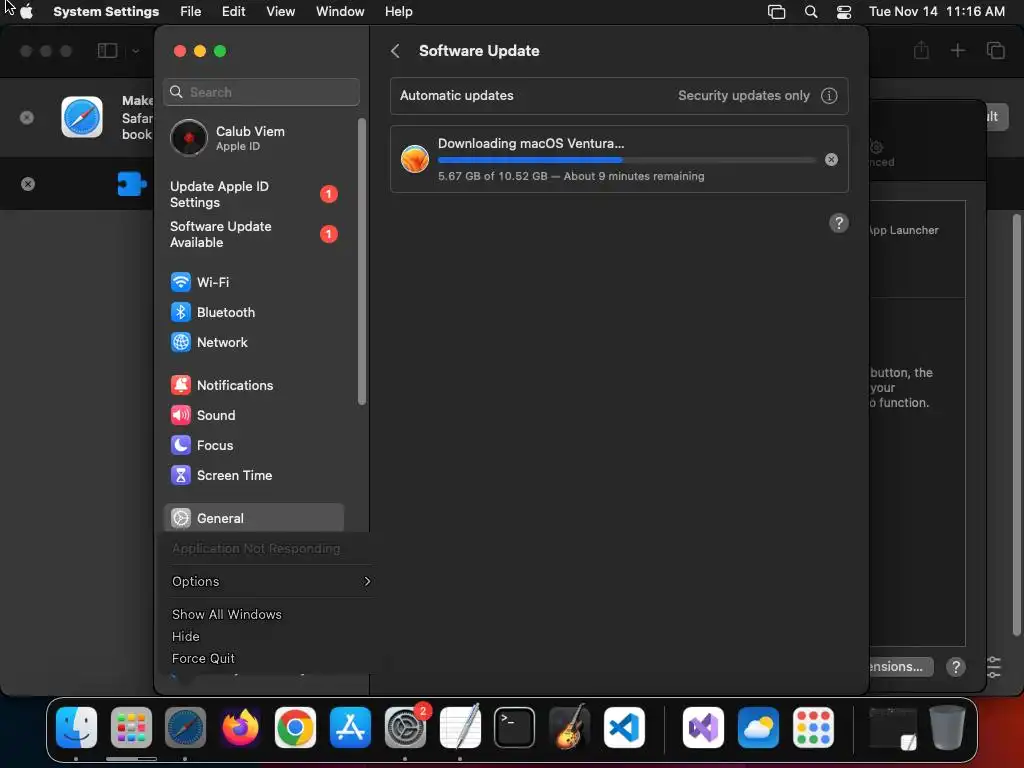Open Launchpad from the Dock

tap(131, 727)
